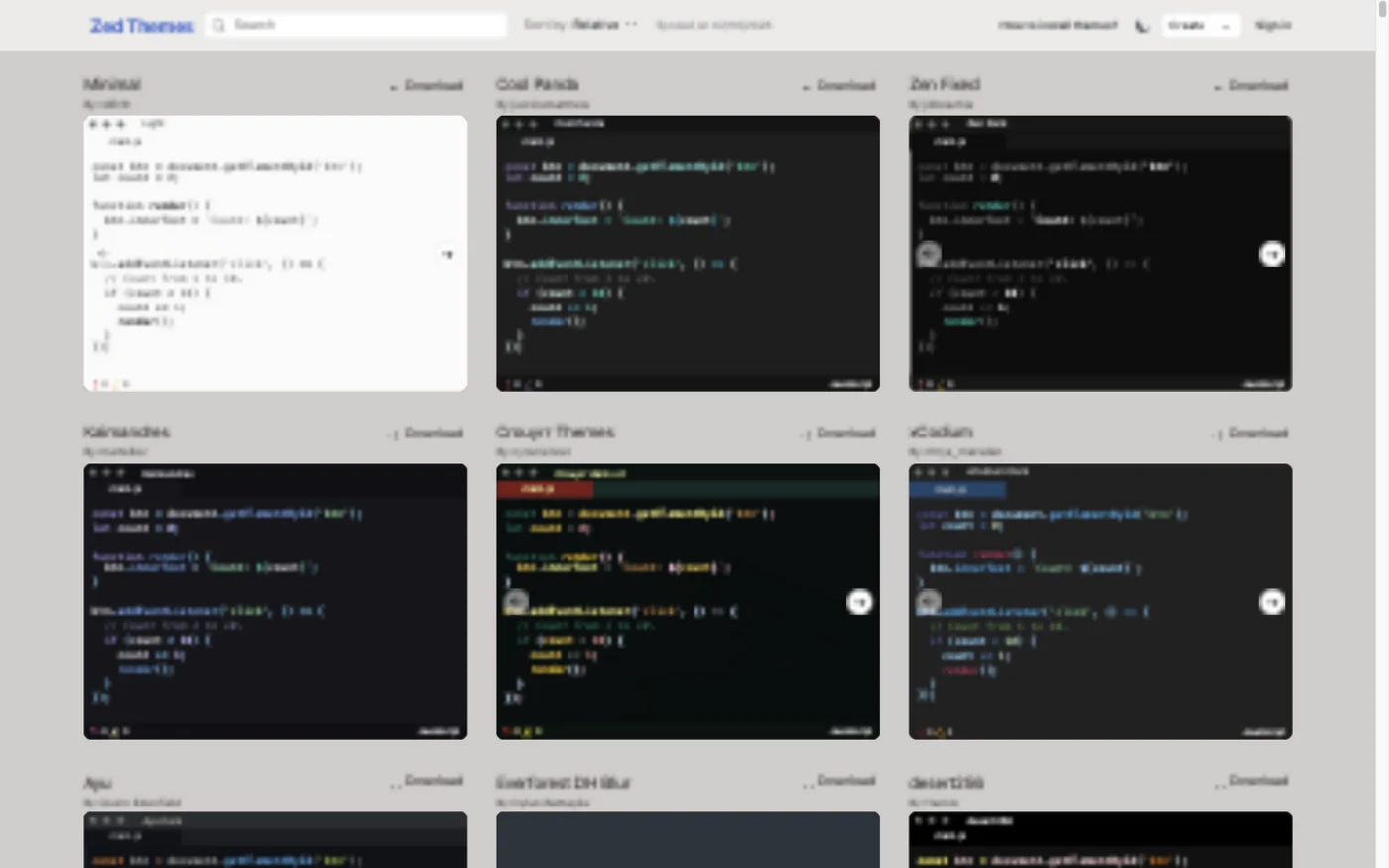The height and width of the screenshot is (868, 1389).
Task: Open the desert256 theme title
Action: pos(947,782)
